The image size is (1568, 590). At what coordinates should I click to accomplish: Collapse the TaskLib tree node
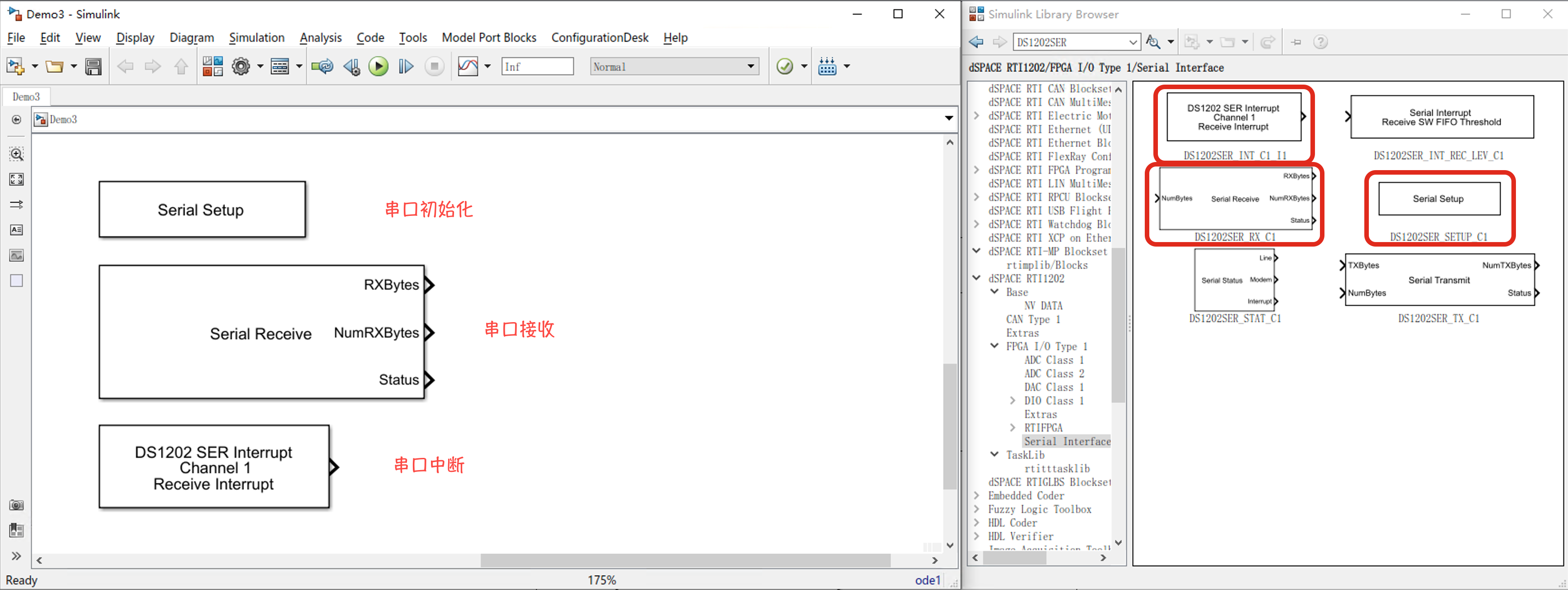click(994, 454)
